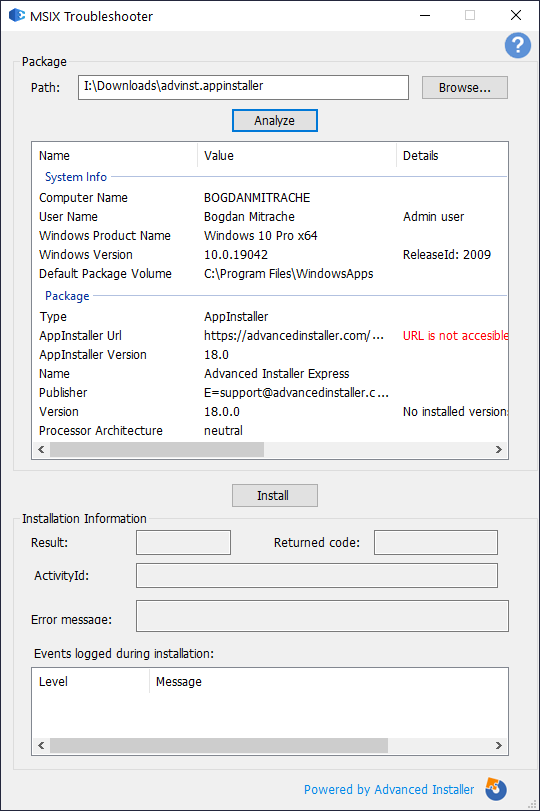The image size is (540, 811).
Task: Click the package list horizontal scrollbar thumb
Action: [157, 449]
